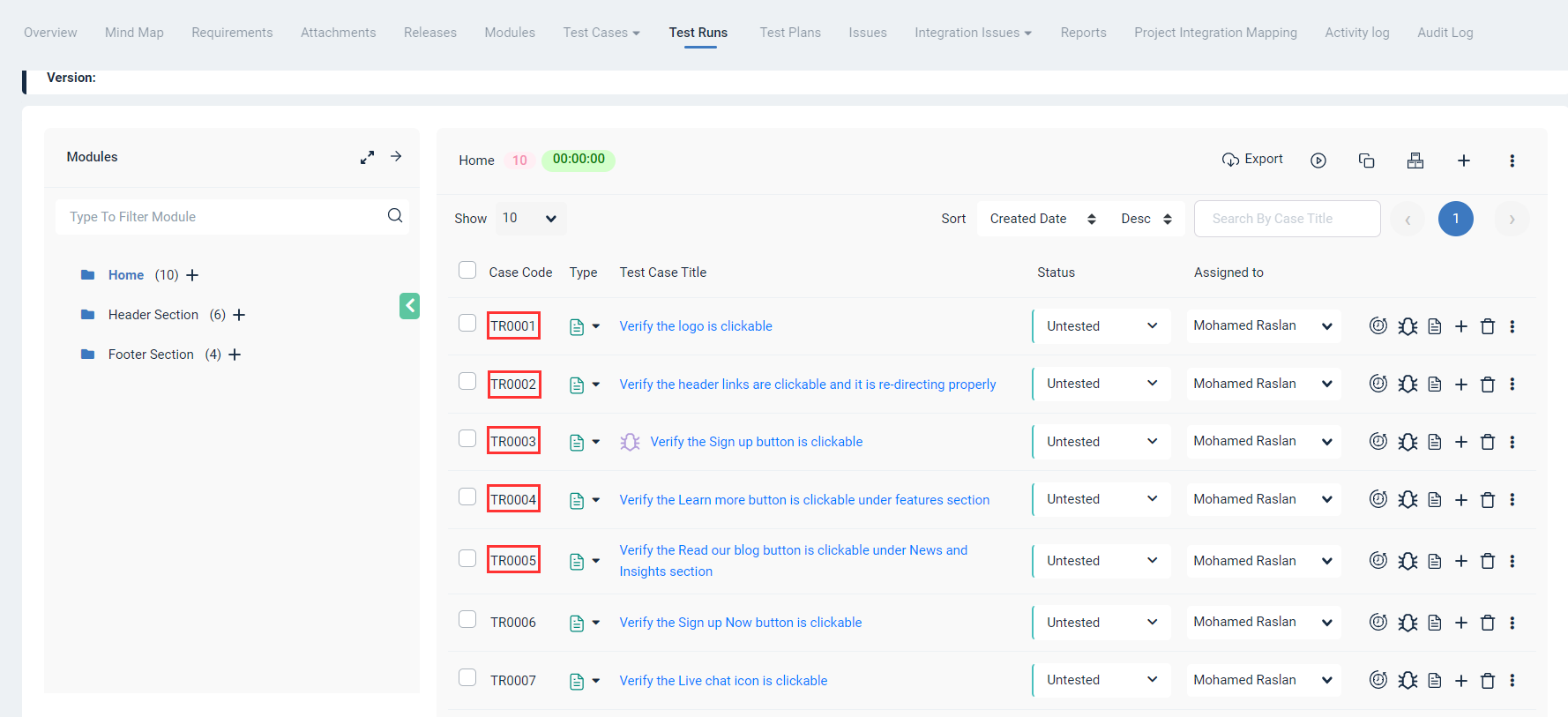This screenshot has width=1568, height=717.
Task: Open Status dropdown for TR0001
Action: click(x=1101, y=326)
